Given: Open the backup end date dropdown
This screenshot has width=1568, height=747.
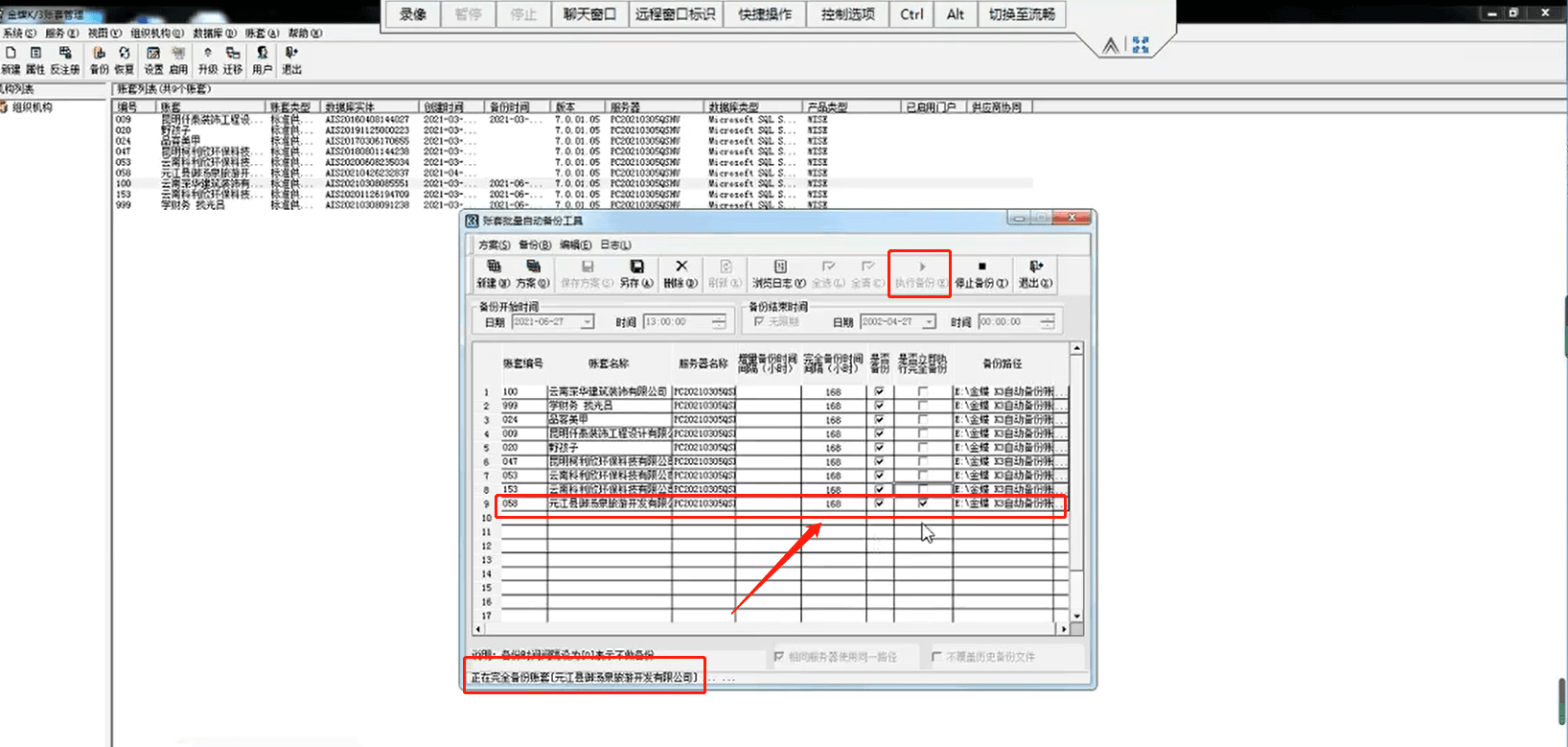Looking at the screenshot, I should [x=928, y=322].
